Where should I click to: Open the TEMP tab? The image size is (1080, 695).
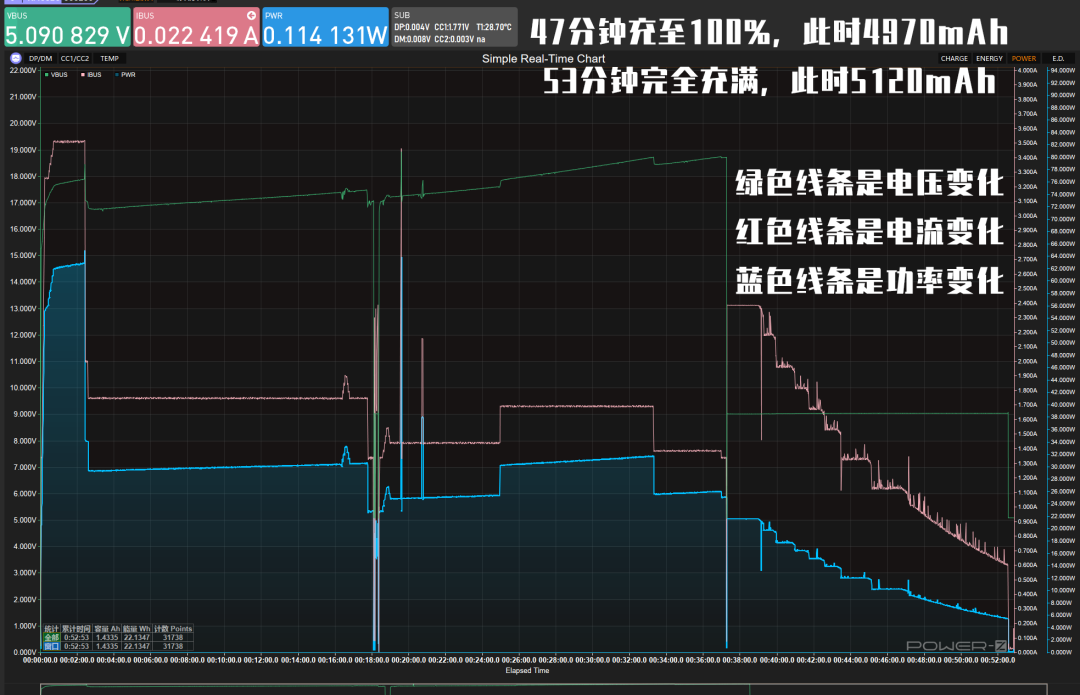pyautogui.click(x=108, y=58)
